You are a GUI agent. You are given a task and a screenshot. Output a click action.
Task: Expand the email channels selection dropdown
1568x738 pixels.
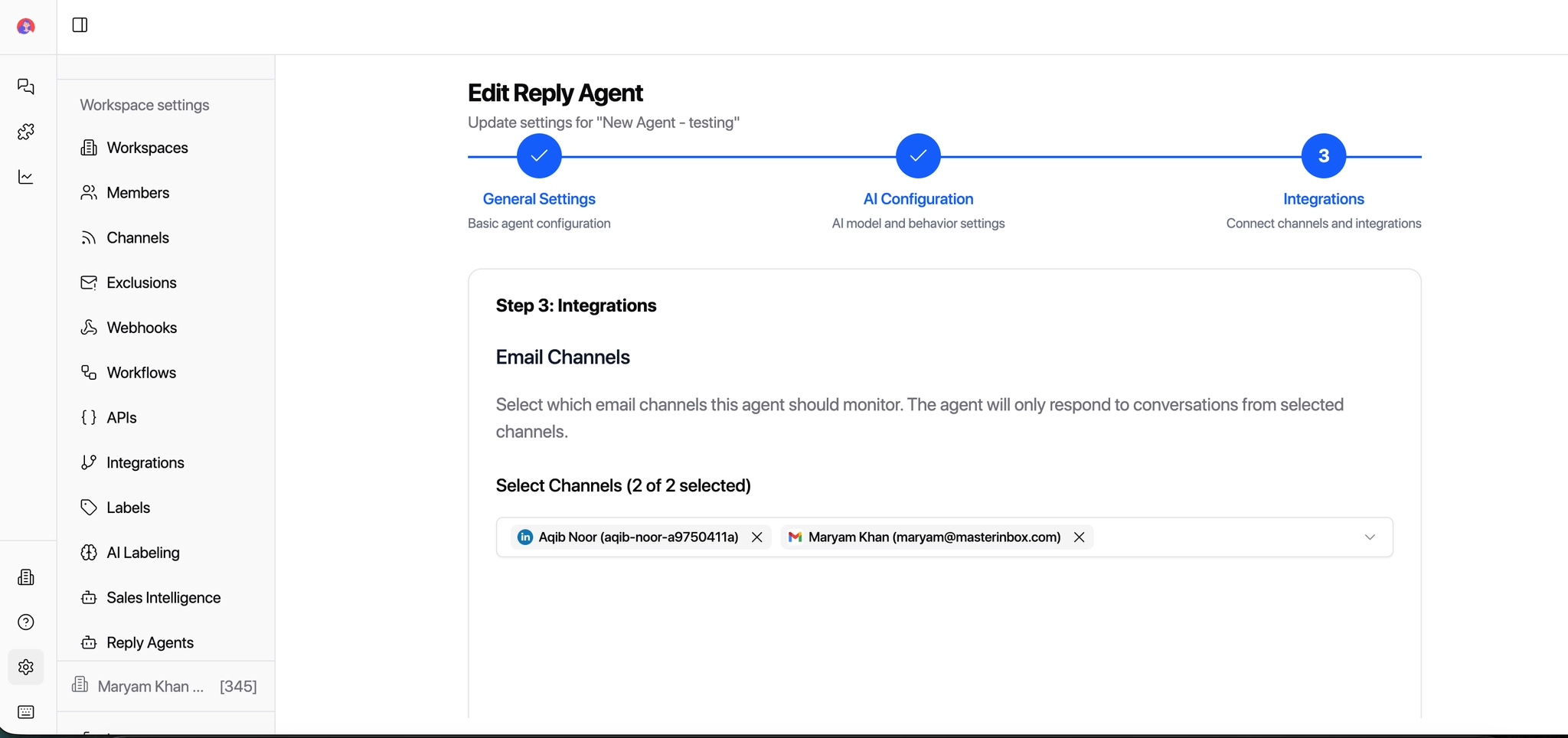(x=1370, y=537)
